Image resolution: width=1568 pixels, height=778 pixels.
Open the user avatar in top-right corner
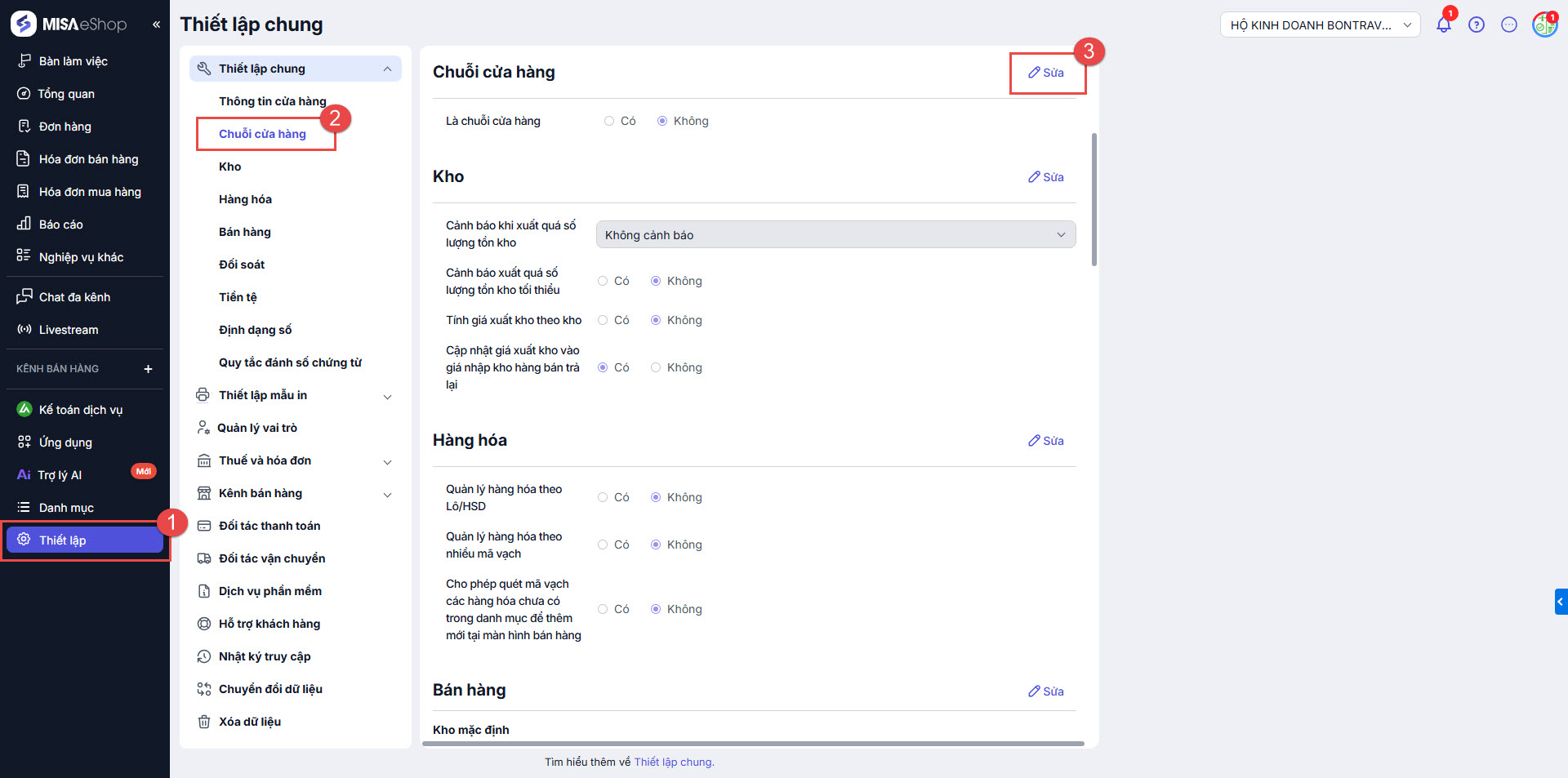1543,24
